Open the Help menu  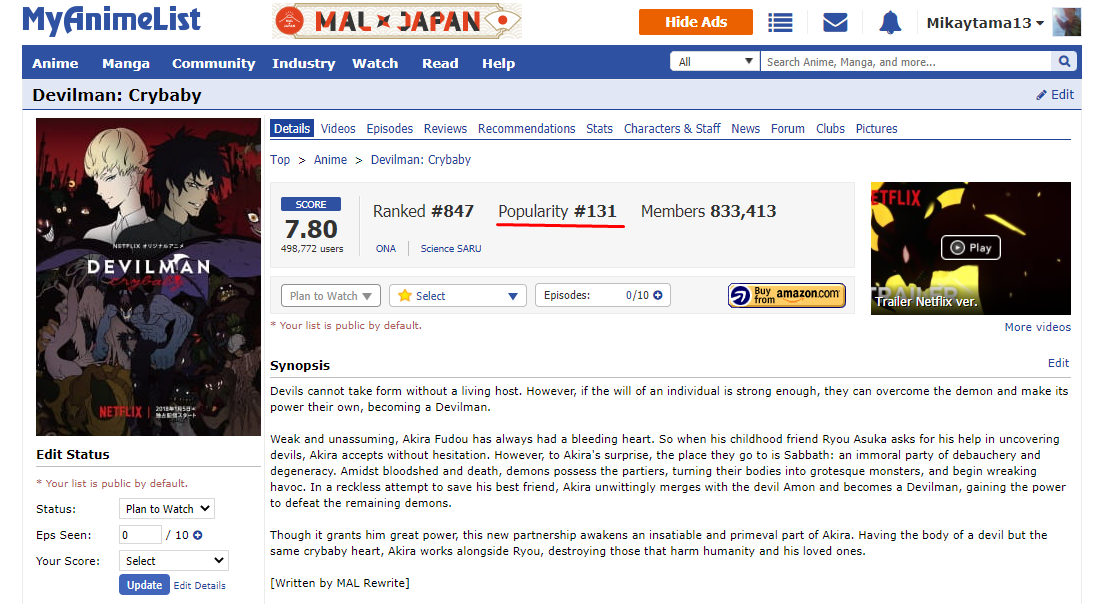(x=498, y=63)
